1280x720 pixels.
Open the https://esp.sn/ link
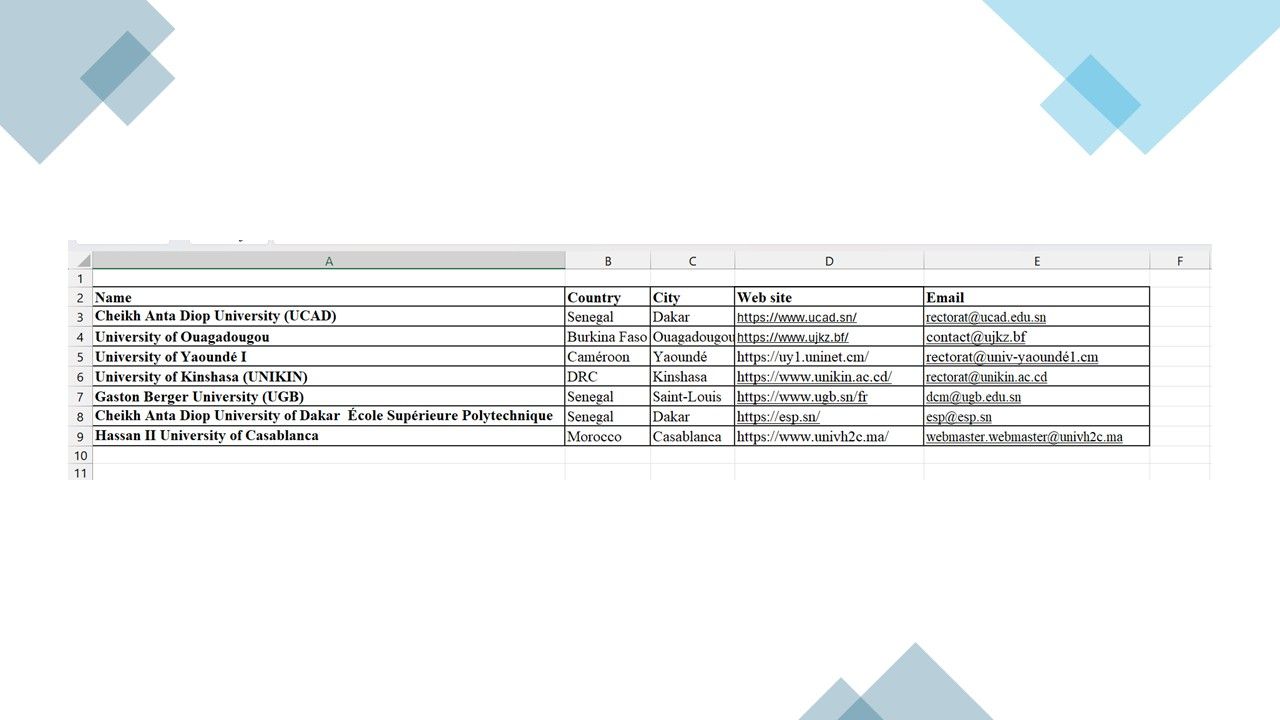[x=778, y=417]
